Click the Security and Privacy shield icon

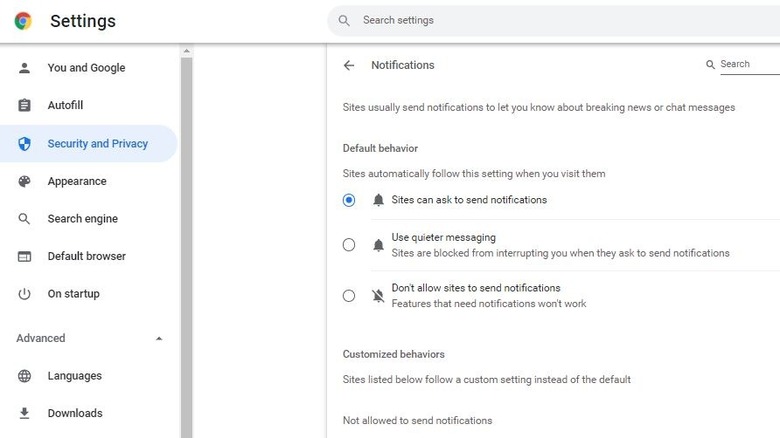(25, 144)
